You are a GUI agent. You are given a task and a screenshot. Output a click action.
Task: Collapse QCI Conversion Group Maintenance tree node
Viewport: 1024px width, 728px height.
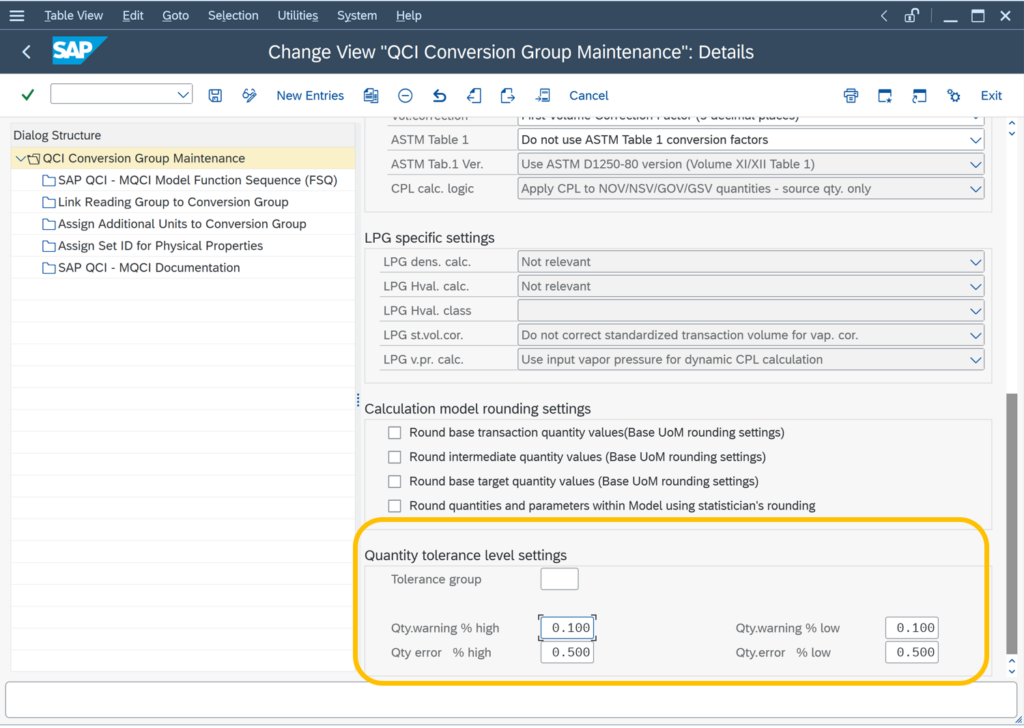coord(20,158)
